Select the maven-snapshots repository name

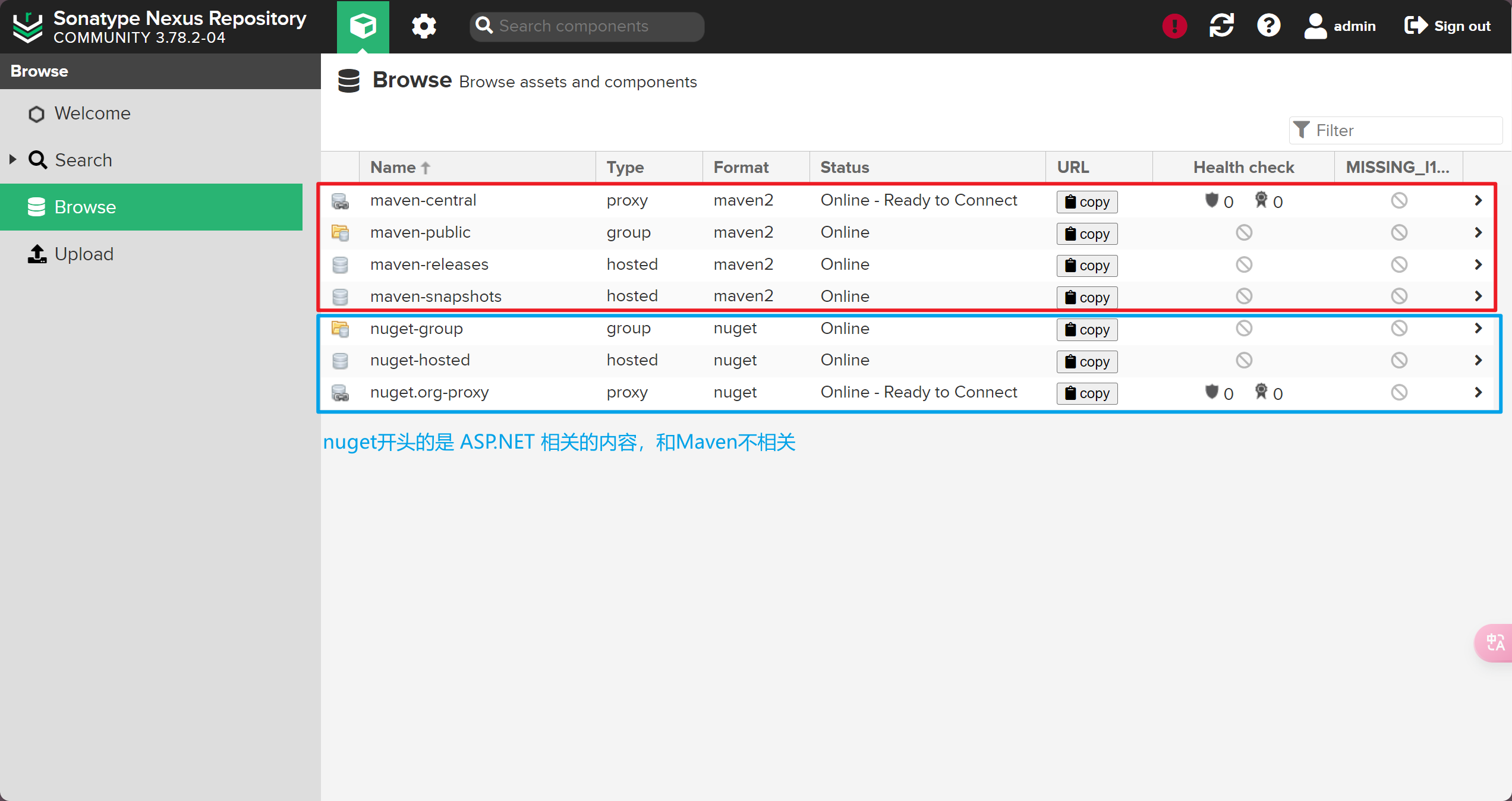coord(436,297)
